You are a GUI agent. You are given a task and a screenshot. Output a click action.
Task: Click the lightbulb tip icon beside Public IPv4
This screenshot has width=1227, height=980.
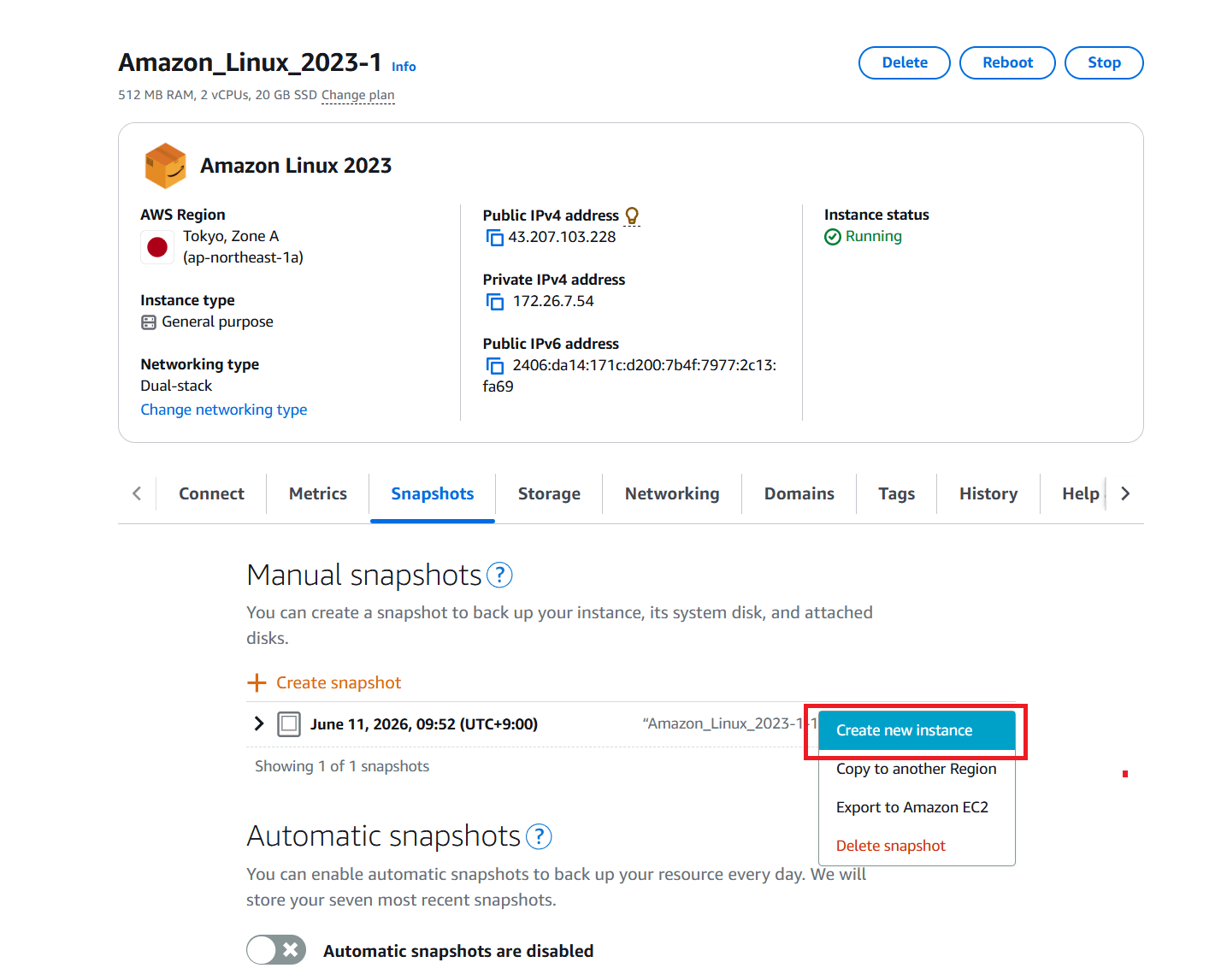632,215
